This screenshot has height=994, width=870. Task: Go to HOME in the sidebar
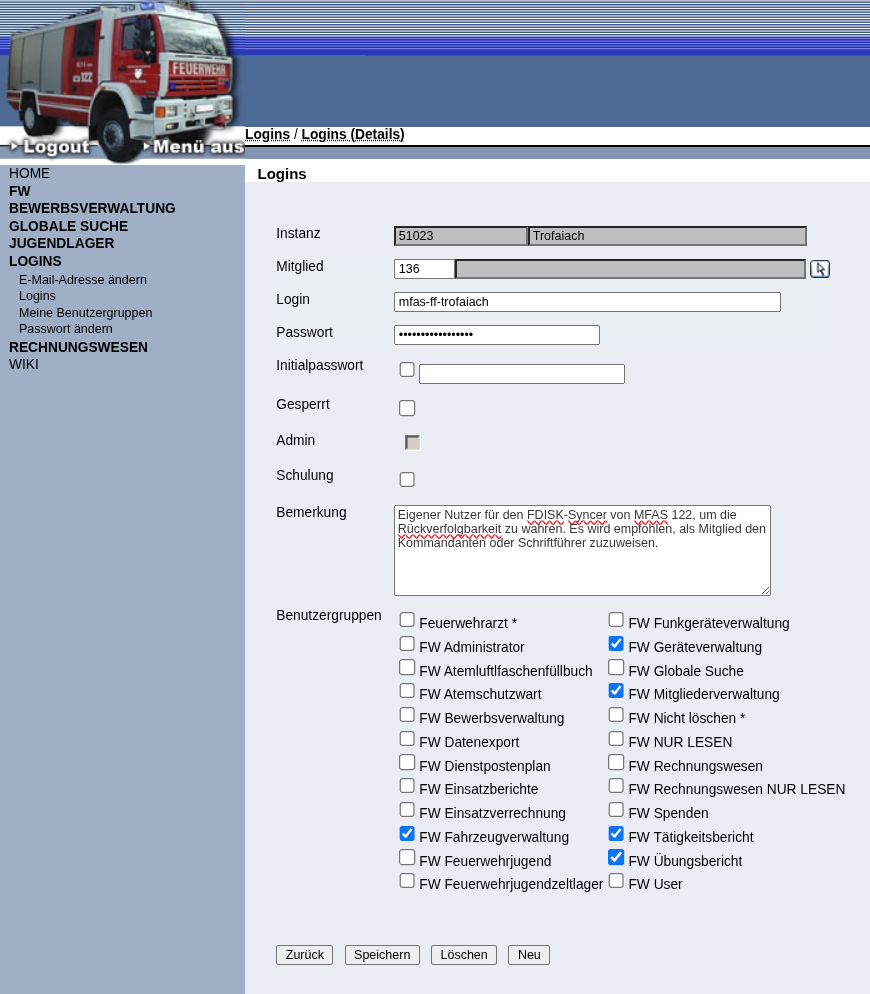tap(29, 174)
